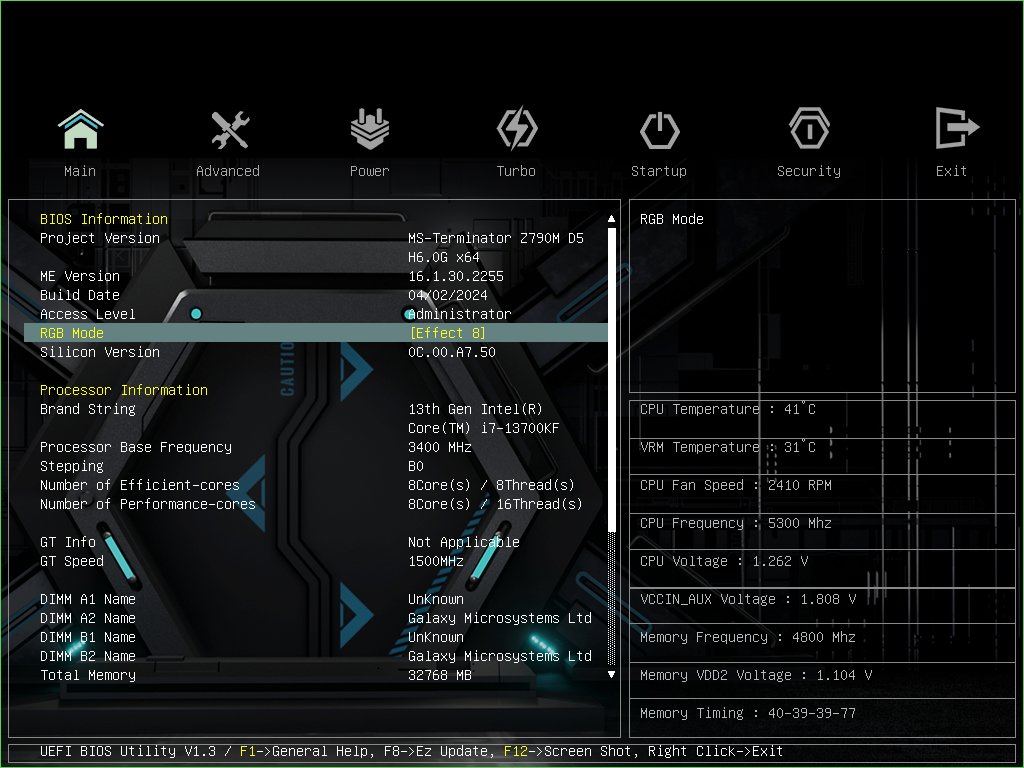The image size is (1024, 768).
Task: Click the Access Level label
Action: (88, 313)
